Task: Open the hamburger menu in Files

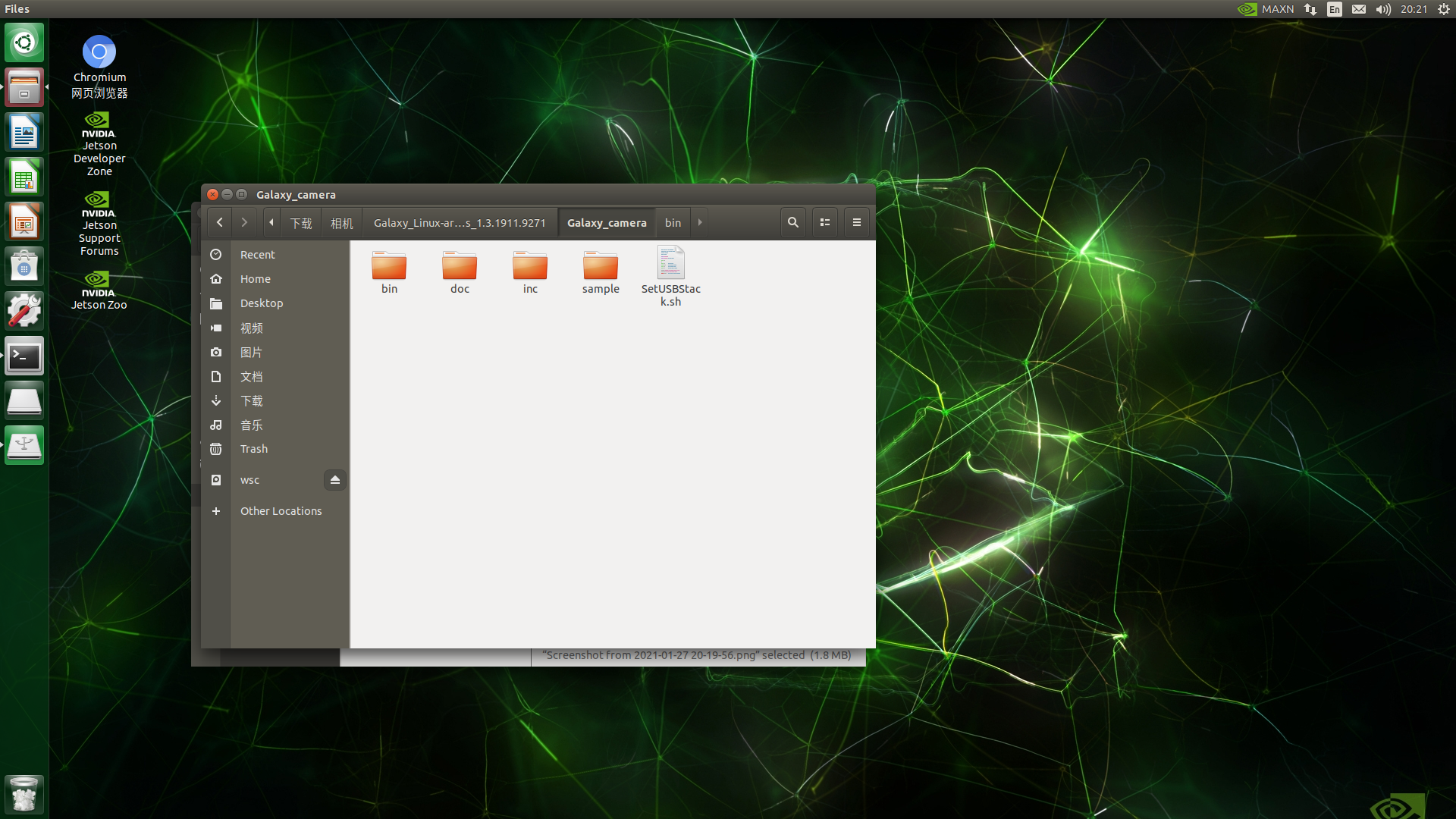Action: pyautogui.click(x=857, y=222)
